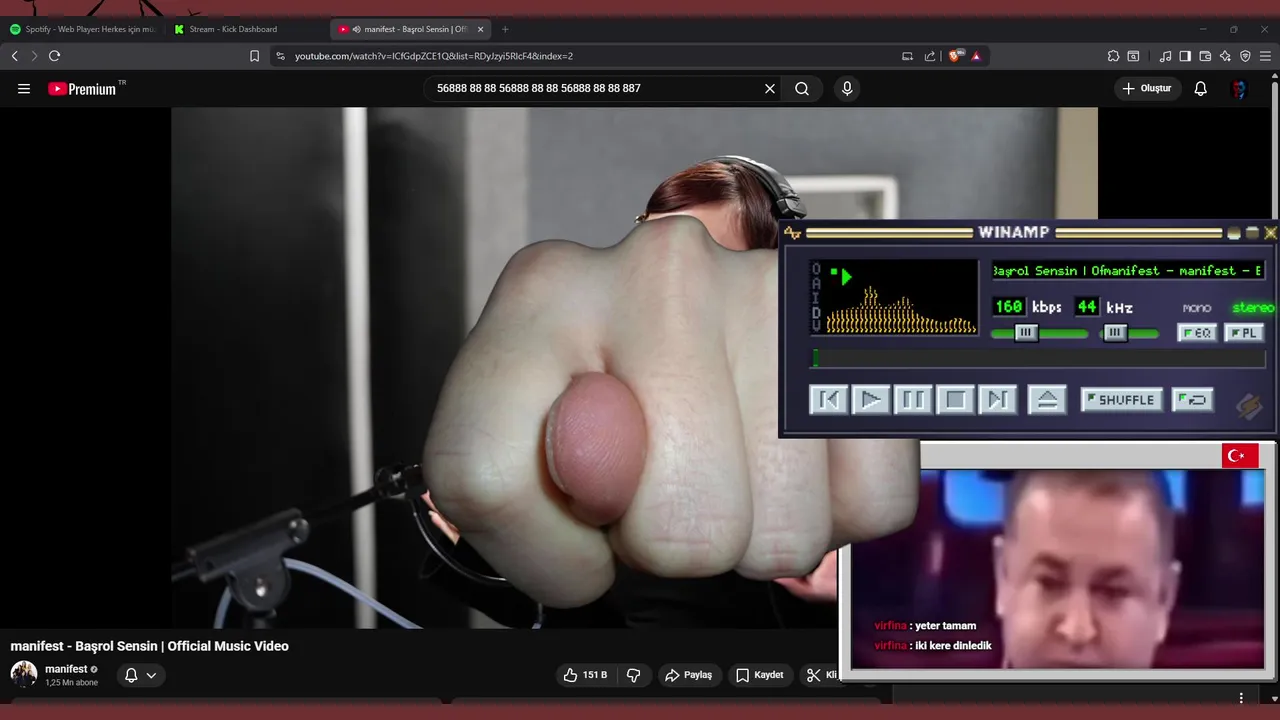Image resolution: width=1280 pixels, height=720 pixels.
Task: Toggle Winamp PL playlist button
Action: 1244,333
